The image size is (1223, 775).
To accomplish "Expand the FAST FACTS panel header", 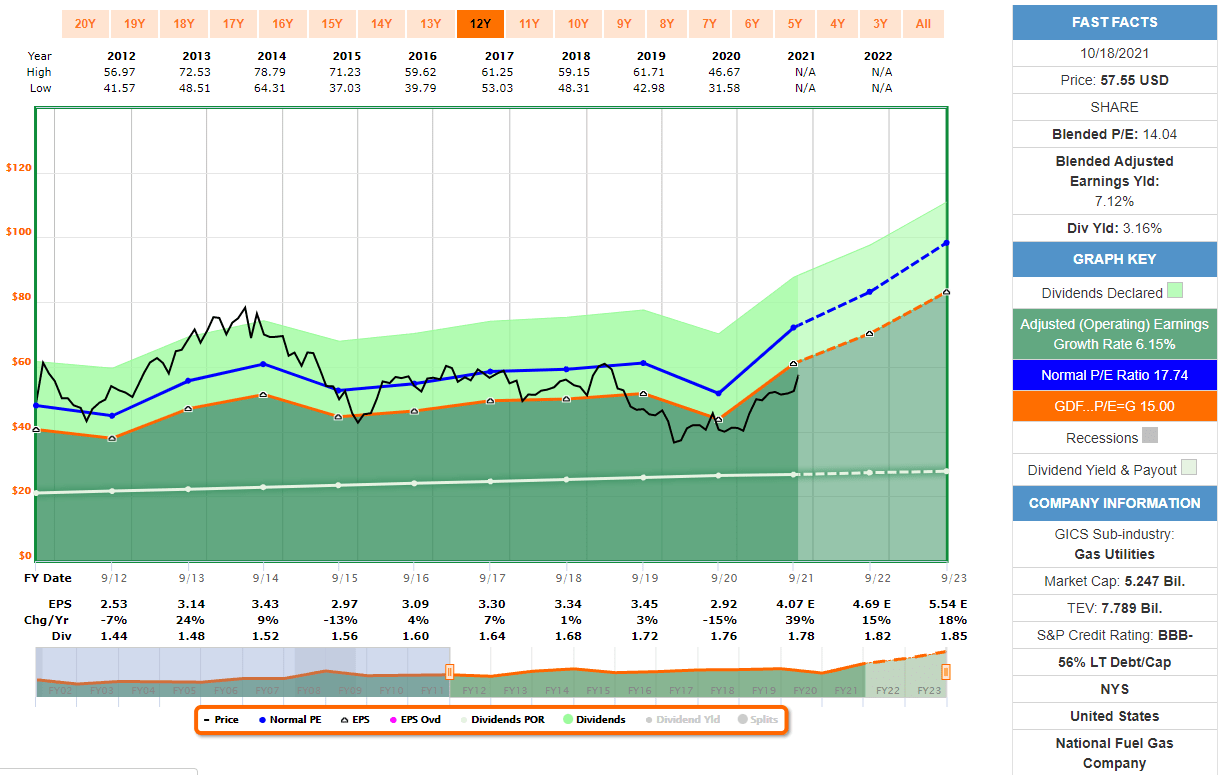I will [1114, 21].
